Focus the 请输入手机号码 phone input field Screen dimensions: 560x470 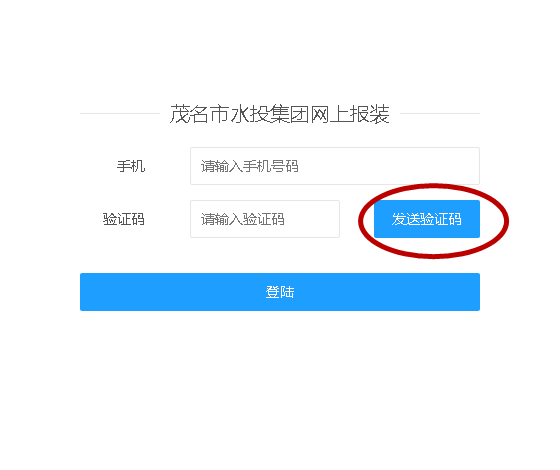tap(335, 166)
